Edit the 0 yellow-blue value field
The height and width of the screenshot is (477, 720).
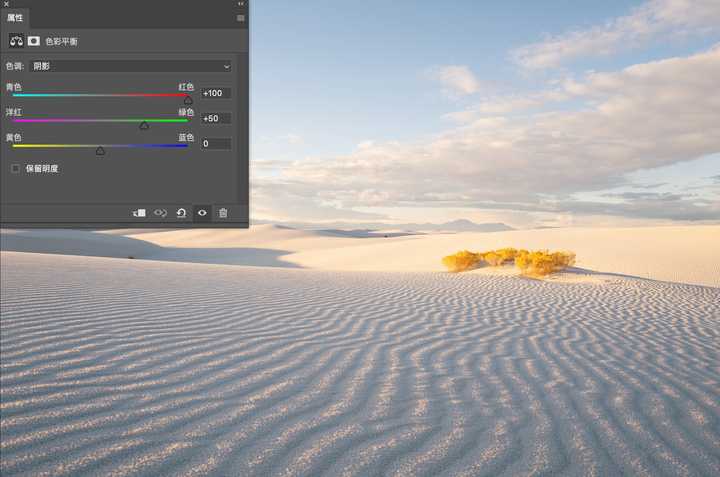[x=216, y=144]
